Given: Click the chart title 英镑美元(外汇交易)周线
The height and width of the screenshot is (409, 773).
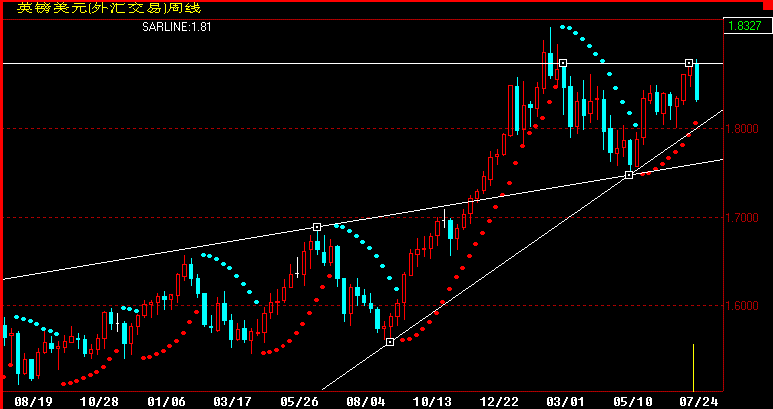Looking at the screenshot, I should [x=109, y=8].
